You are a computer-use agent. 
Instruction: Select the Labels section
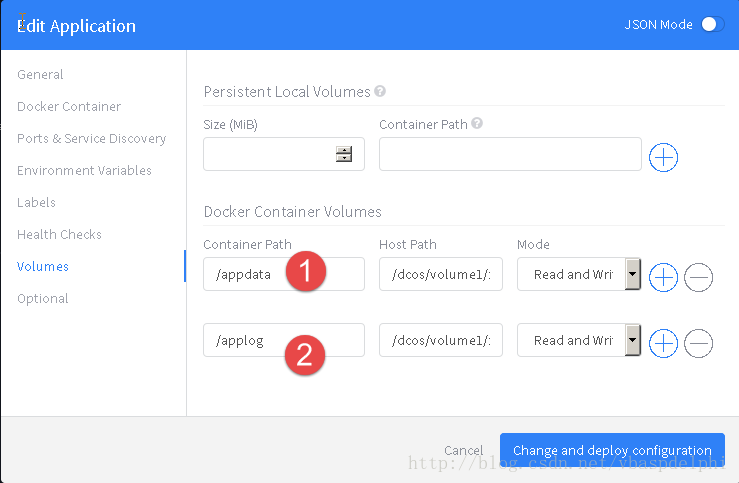36,203
